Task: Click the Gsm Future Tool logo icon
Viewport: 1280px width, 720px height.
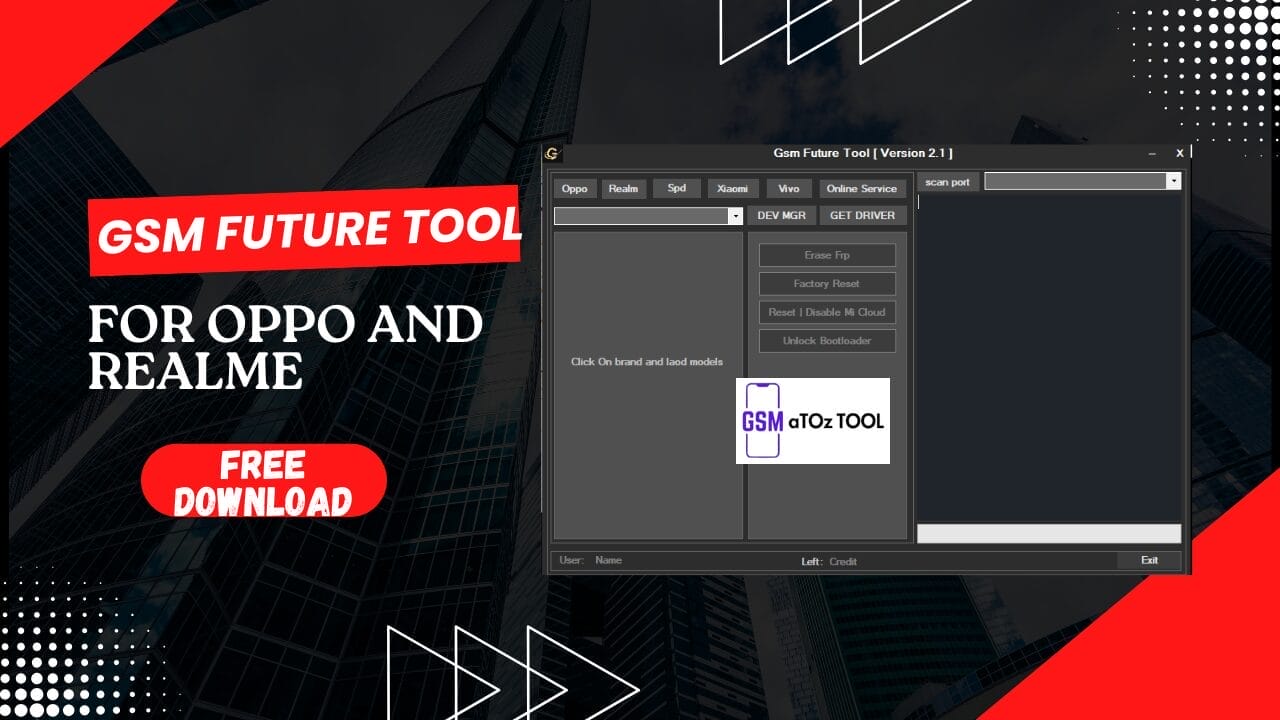Action: [554, 153]
